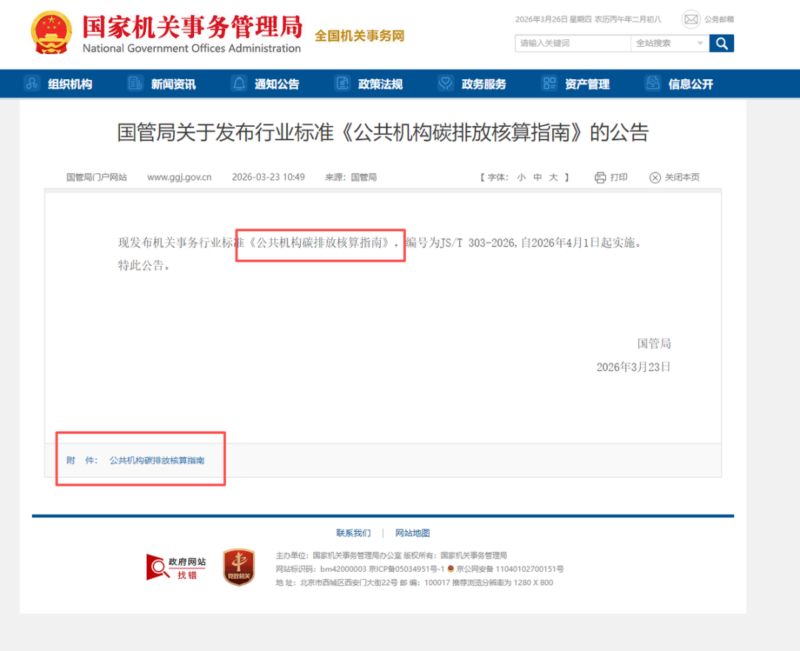Click the 网站地图 footer link

412,533
